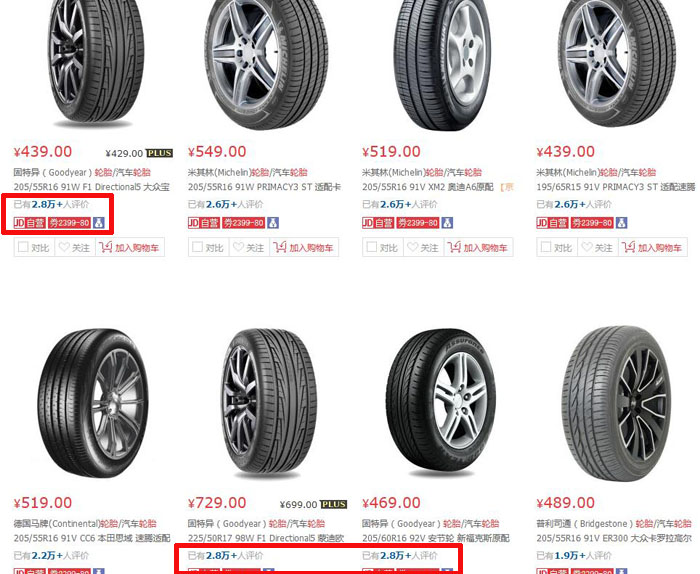Click the 券2399-80 coupon tag under the ¥519 Michelin XM2

point(417,222)
